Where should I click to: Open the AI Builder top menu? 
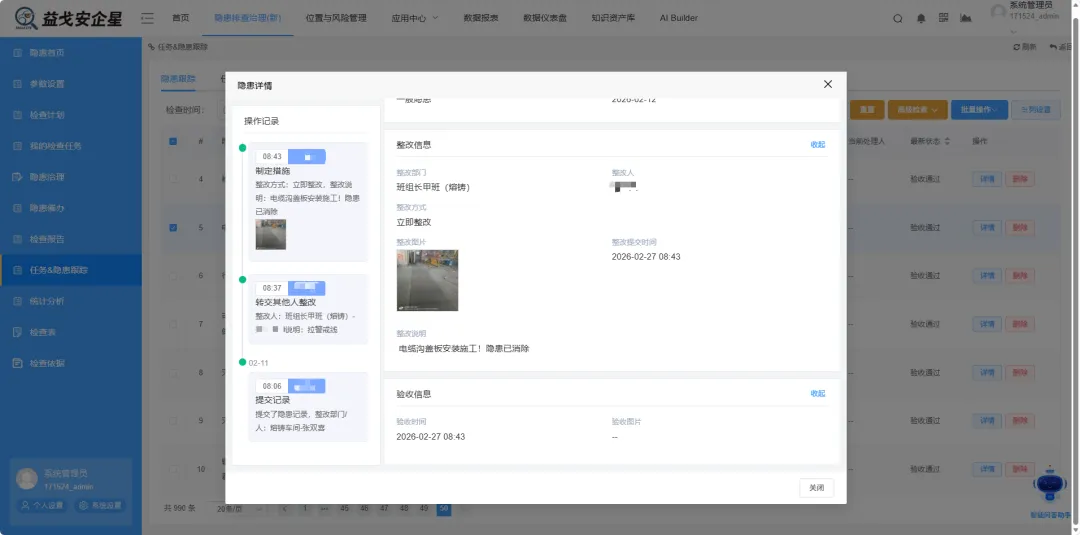click(x=678, y=18)
